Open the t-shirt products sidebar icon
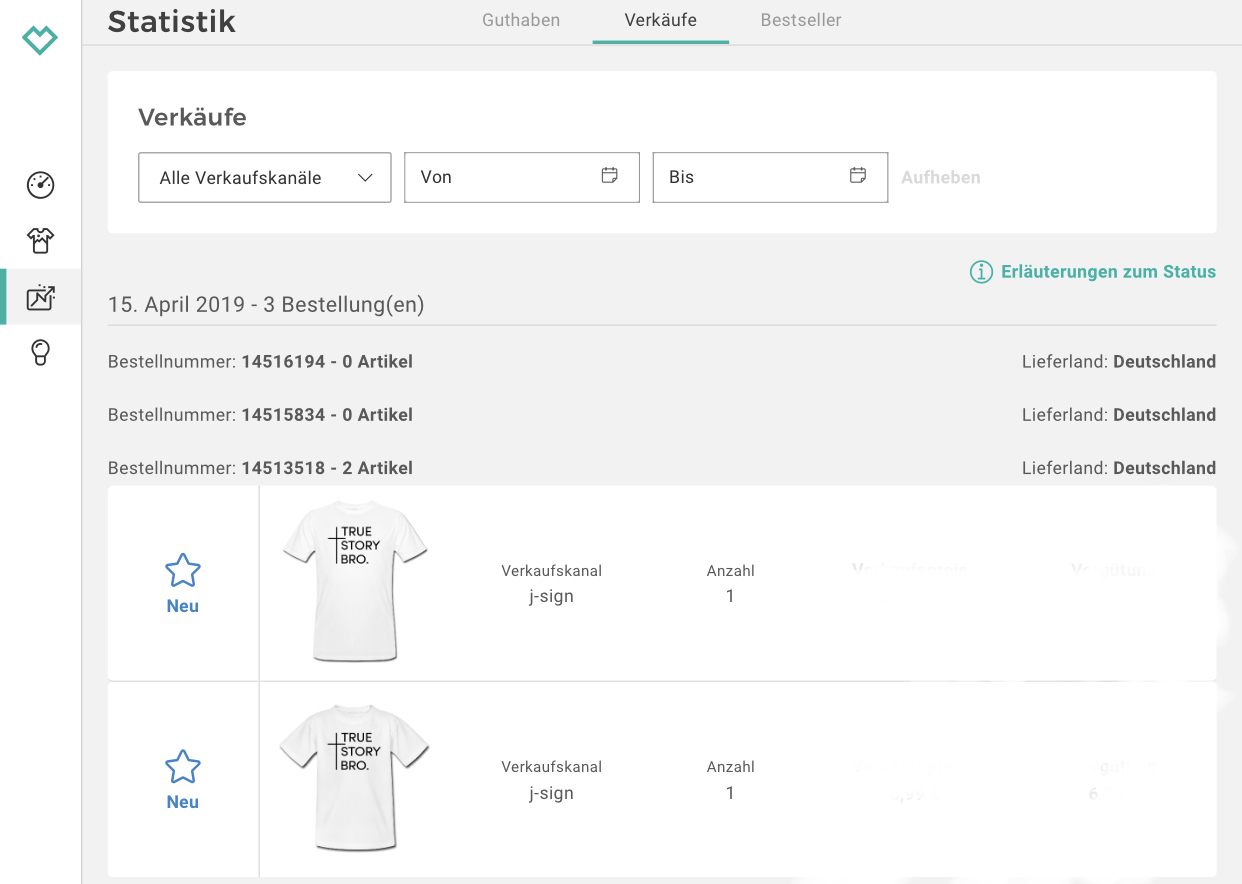This screenshot has width=1242, height=884. pyautogui.click(x=40, y=240)
